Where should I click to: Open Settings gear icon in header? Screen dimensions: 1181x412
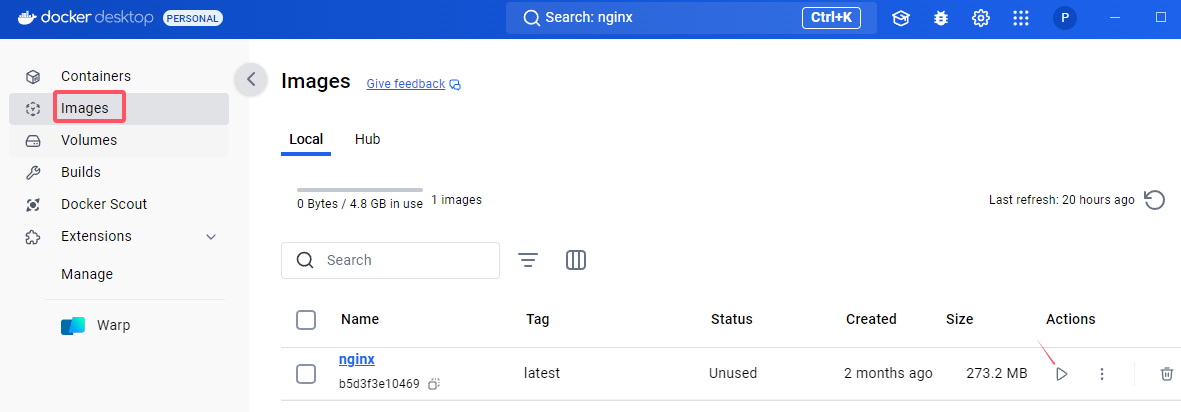[x=981, y=18]
